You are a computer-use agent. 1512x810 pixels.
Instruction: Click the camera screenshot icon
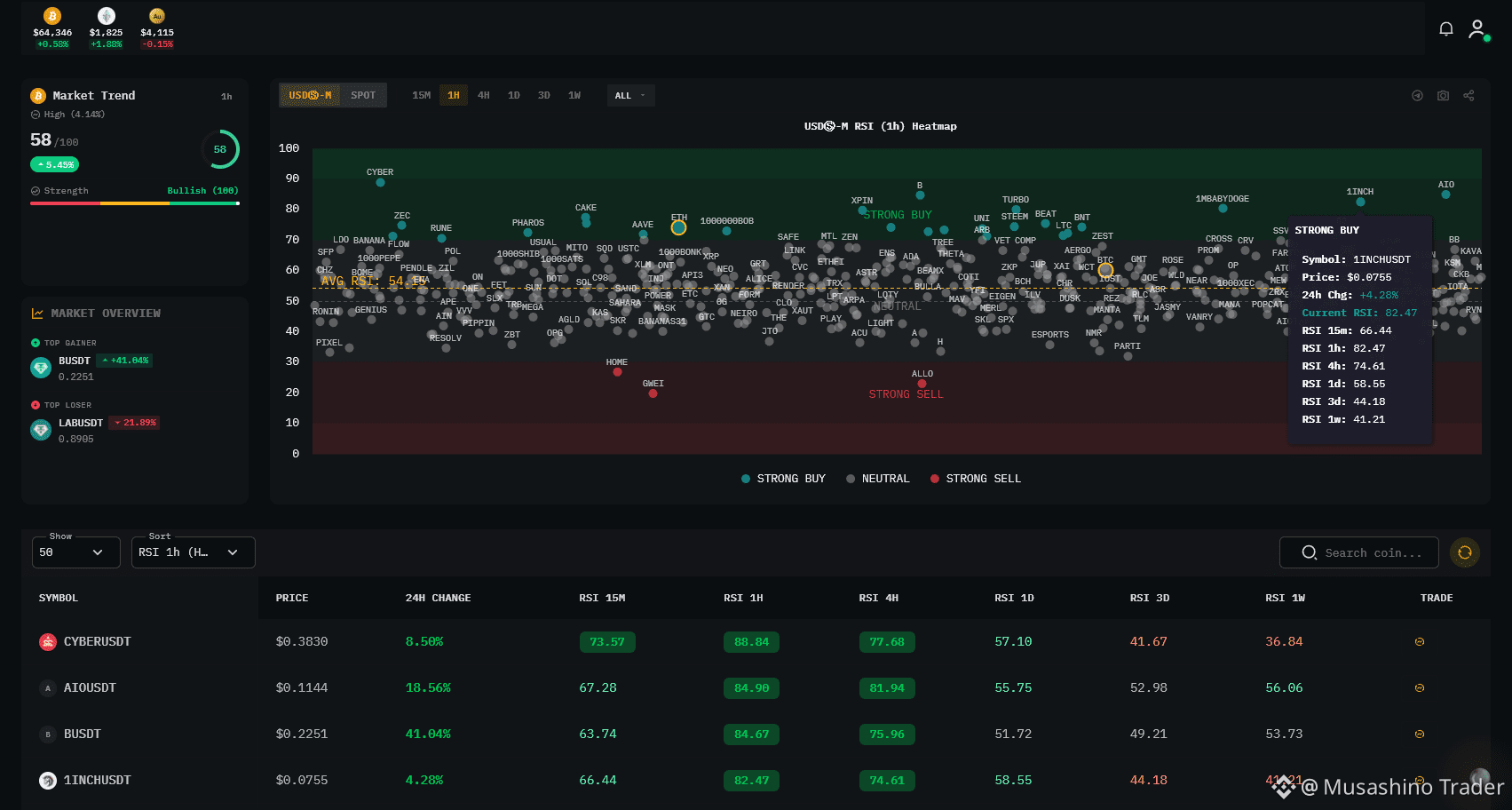(1443, 95)
